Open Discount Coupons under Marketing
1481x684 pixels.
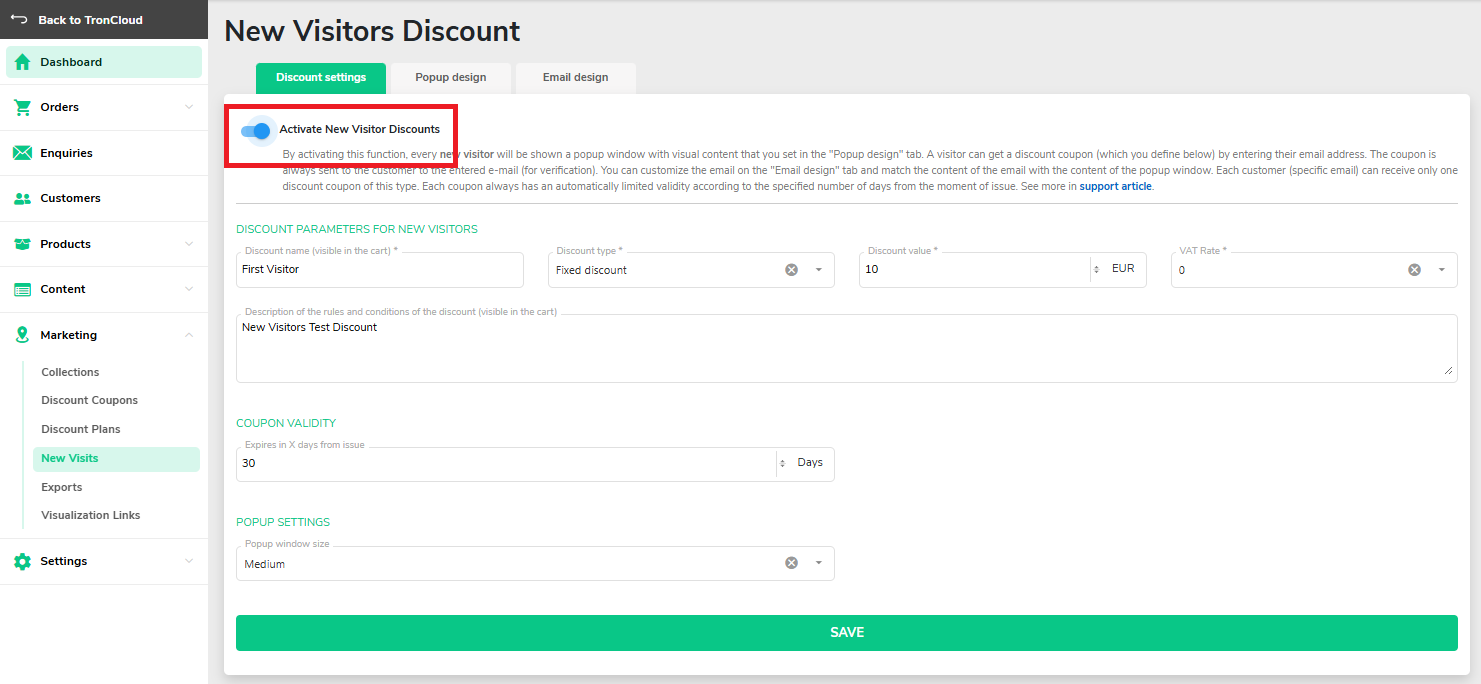(x=89, y=400)
